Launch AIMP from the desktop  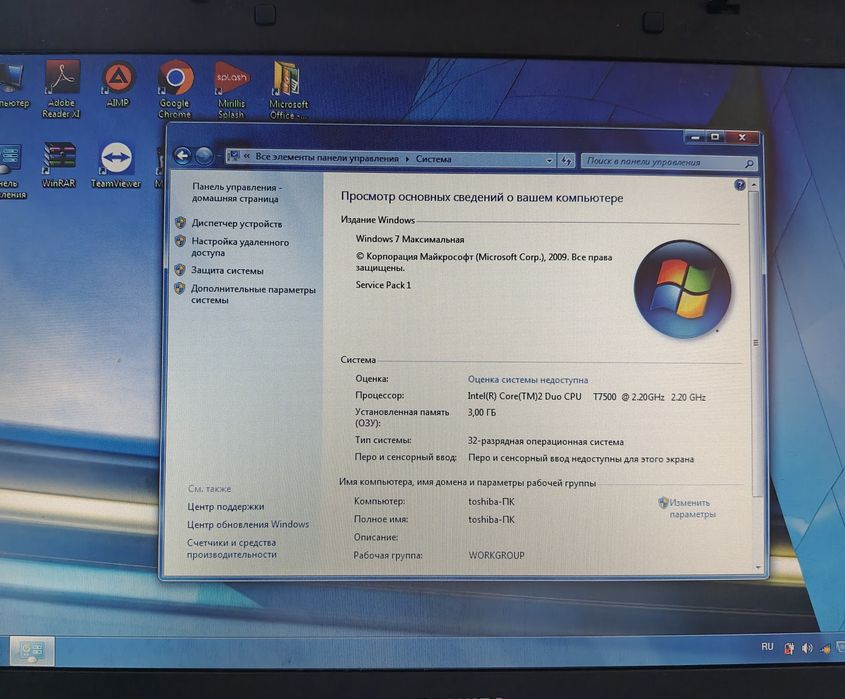117,85
